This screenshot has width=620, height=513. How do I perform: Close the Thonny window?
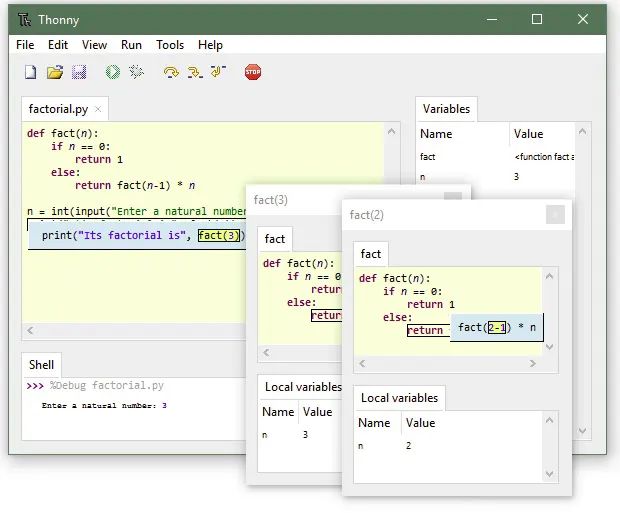pos(582,19)
